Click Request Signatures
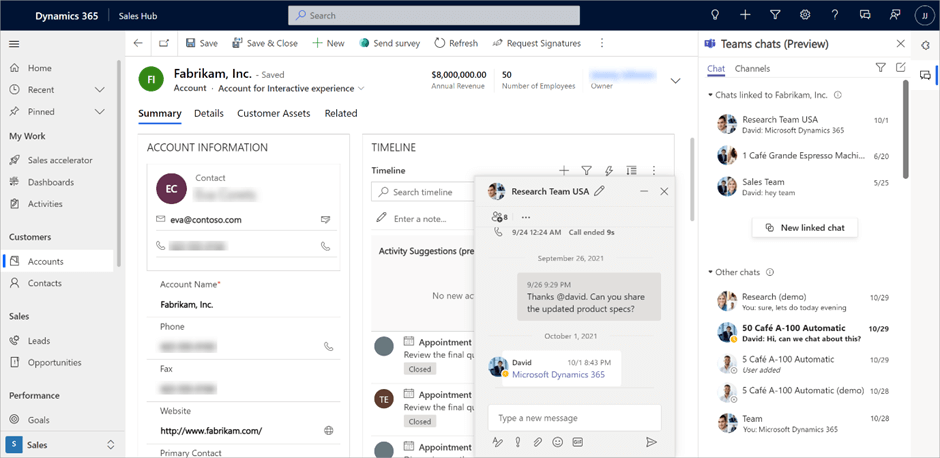940x458 pixels. [537, 43]
